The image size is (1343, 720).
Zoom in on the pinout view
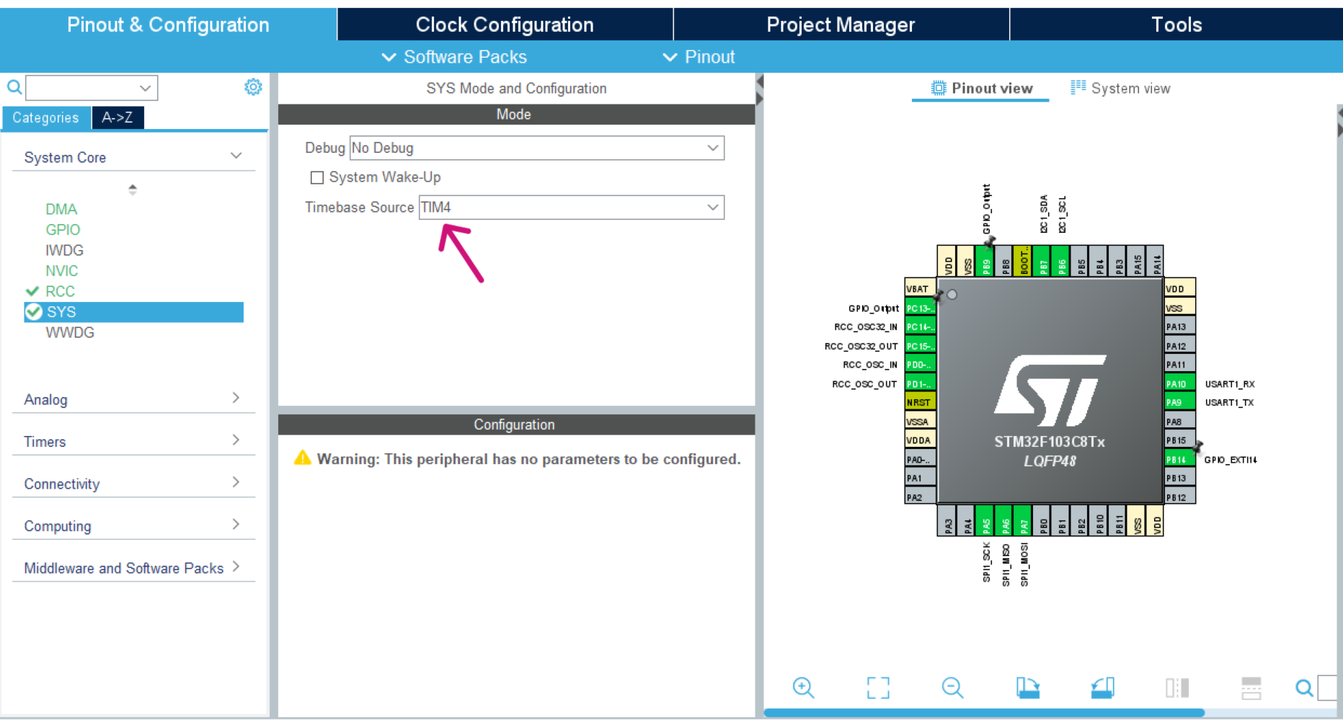tap(803, 687)
